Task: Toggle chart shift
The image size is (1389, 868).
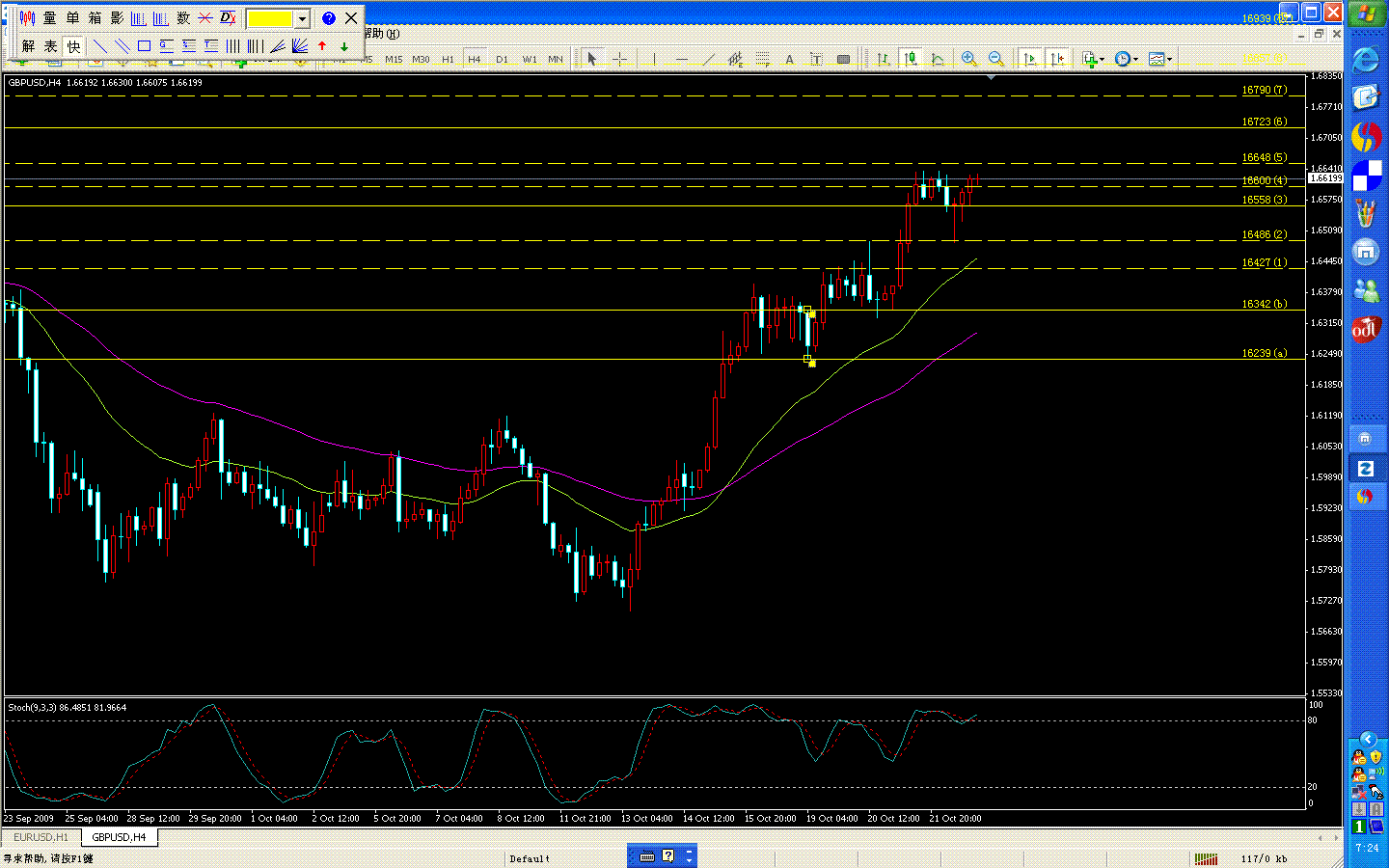Action: coord(1057,60)
